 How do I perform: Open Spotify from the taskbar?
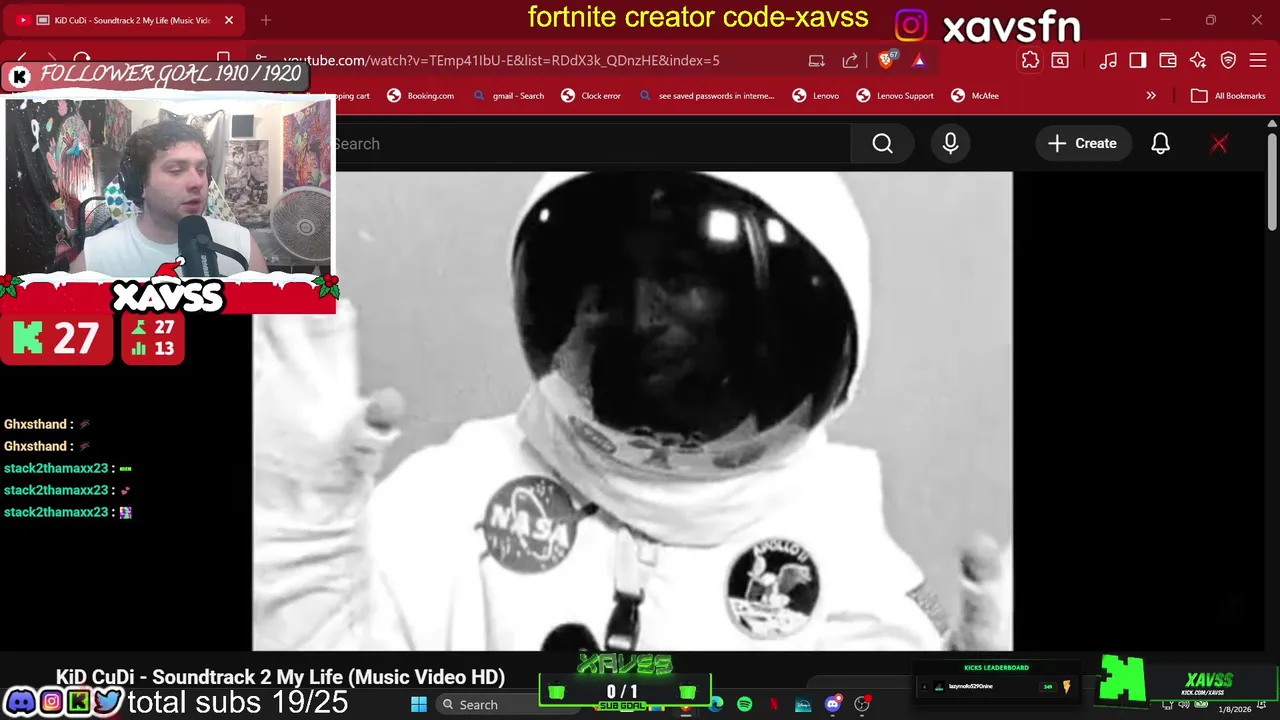click(x=745, y=705)
